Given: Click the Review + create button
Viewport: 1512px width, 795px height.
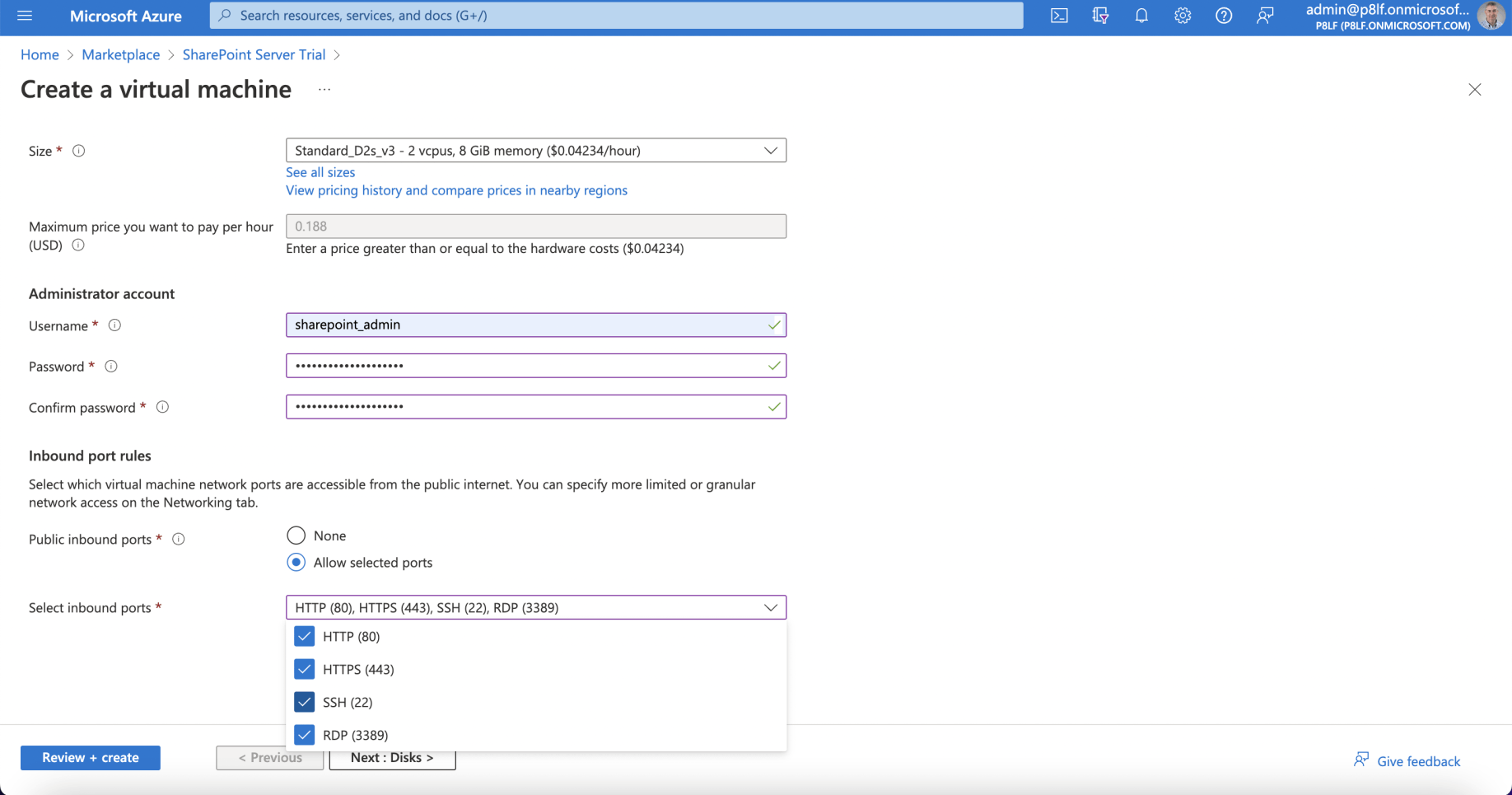Looking at the screenshot, I should tap(91, 758).
